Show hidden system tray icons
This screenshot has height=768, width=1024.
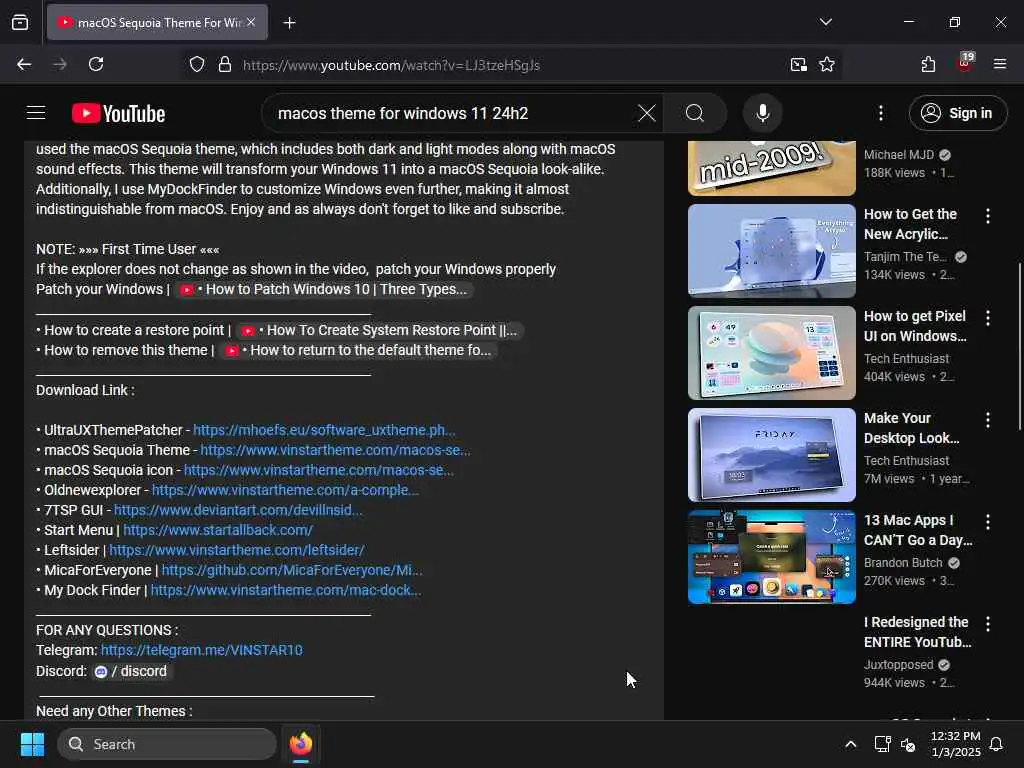(850, 744)
